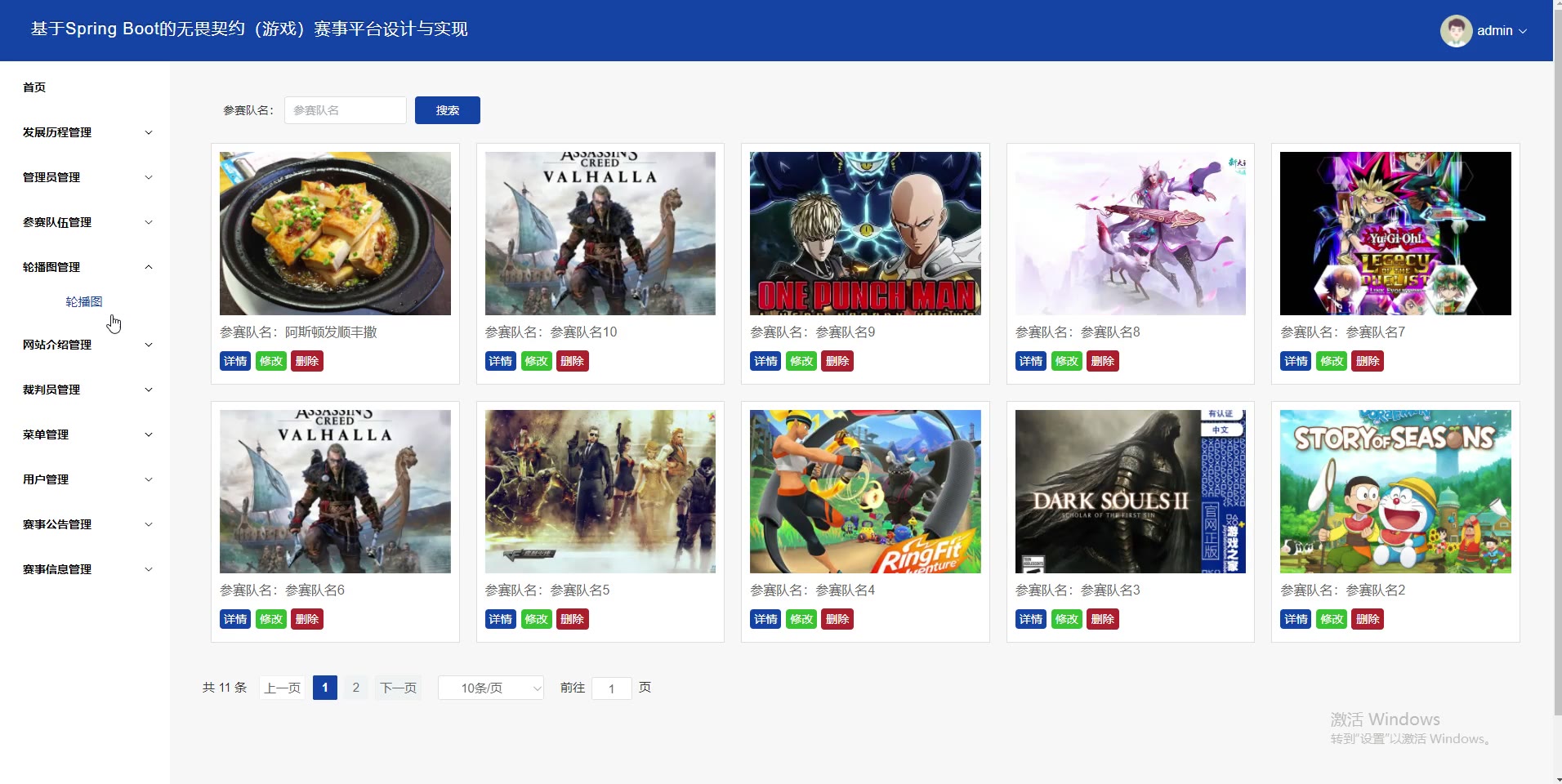
Task: View 详情 for 参赛队名2
Action: 1296,619
